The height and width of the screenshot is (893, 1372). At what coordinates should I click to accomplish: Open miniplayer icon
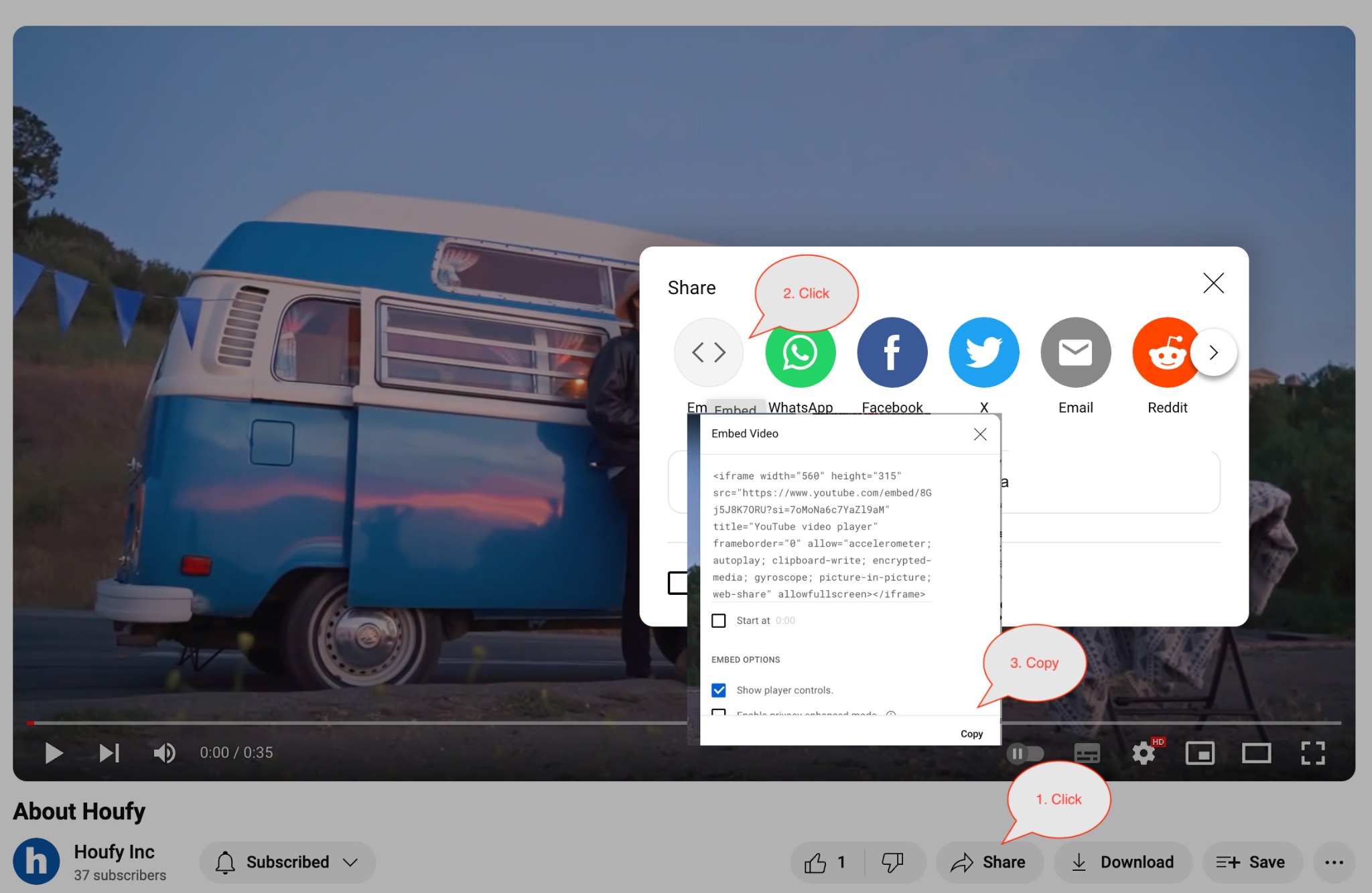1200,753
